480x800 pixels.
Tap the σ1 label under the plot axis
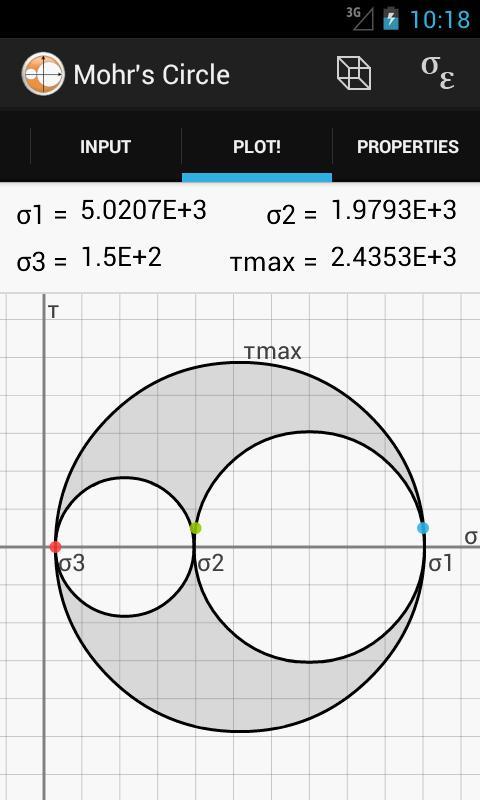point(440,564)
